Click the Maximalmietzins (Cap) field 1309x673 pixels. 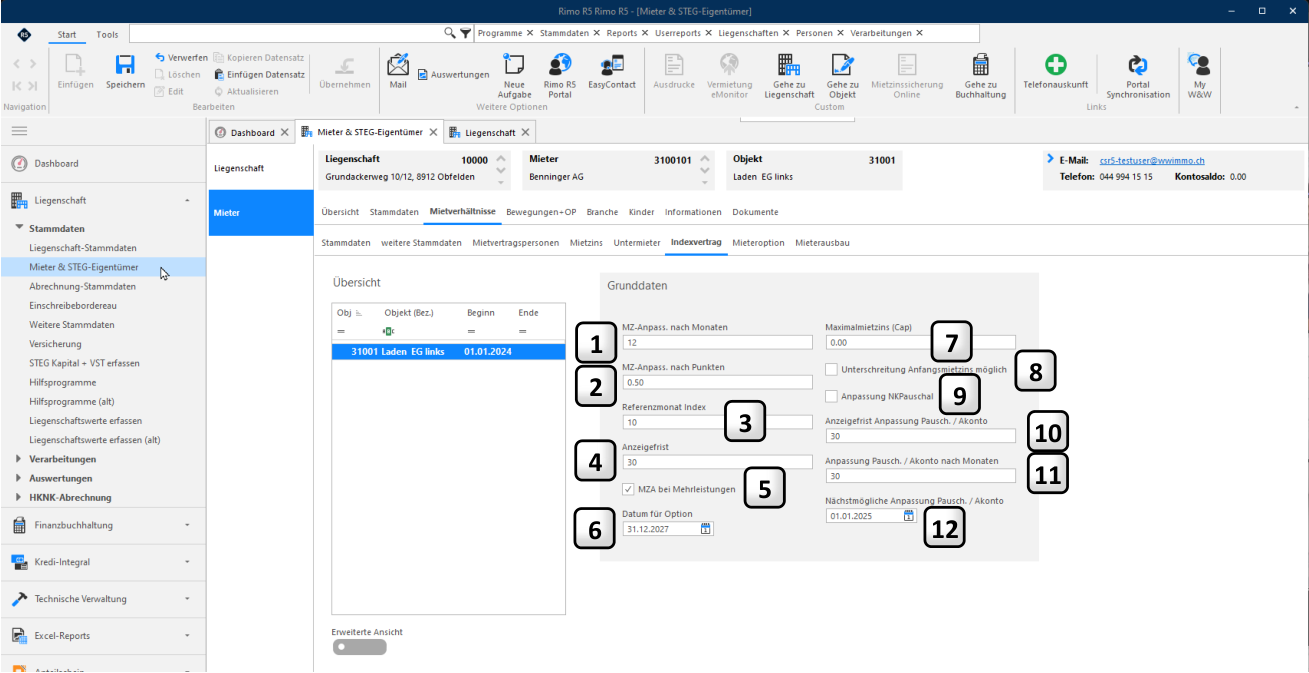(x=920, y=342)
